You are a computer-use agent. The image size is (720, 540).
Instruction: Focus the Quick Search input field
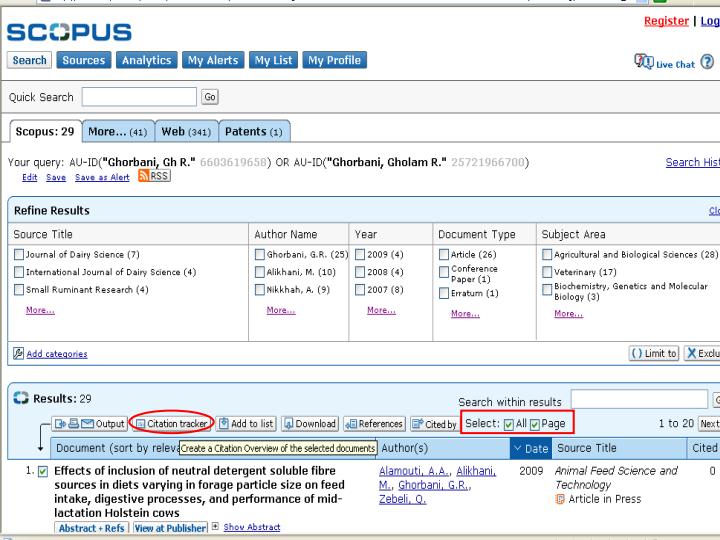click(x=139, y=97)
